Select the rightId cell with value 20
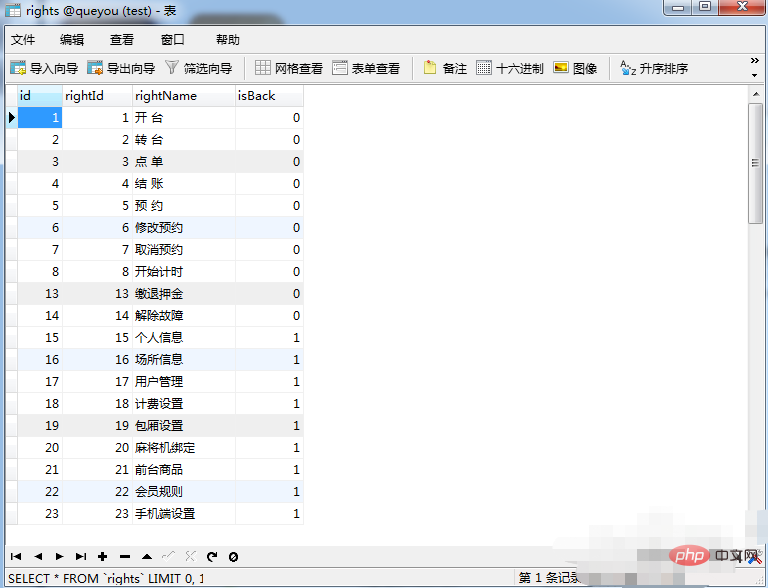768x588 pixels. click(97, 448)
